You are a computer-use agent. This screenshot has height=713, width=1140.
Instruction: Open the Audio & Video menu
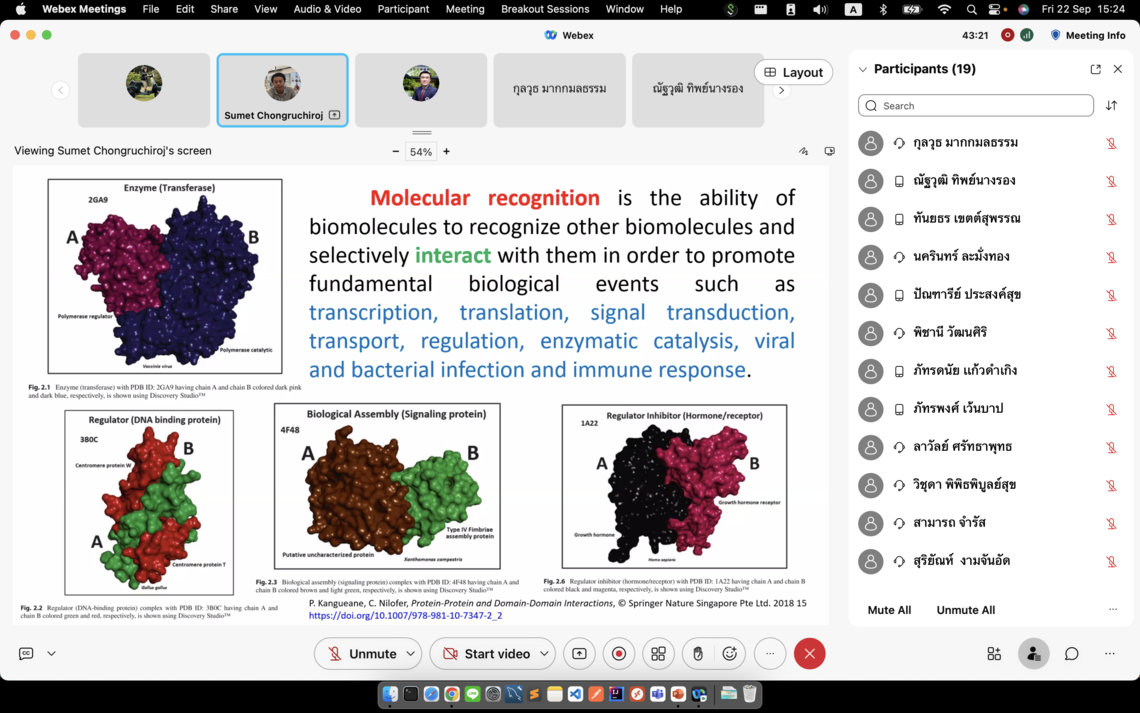327,9
